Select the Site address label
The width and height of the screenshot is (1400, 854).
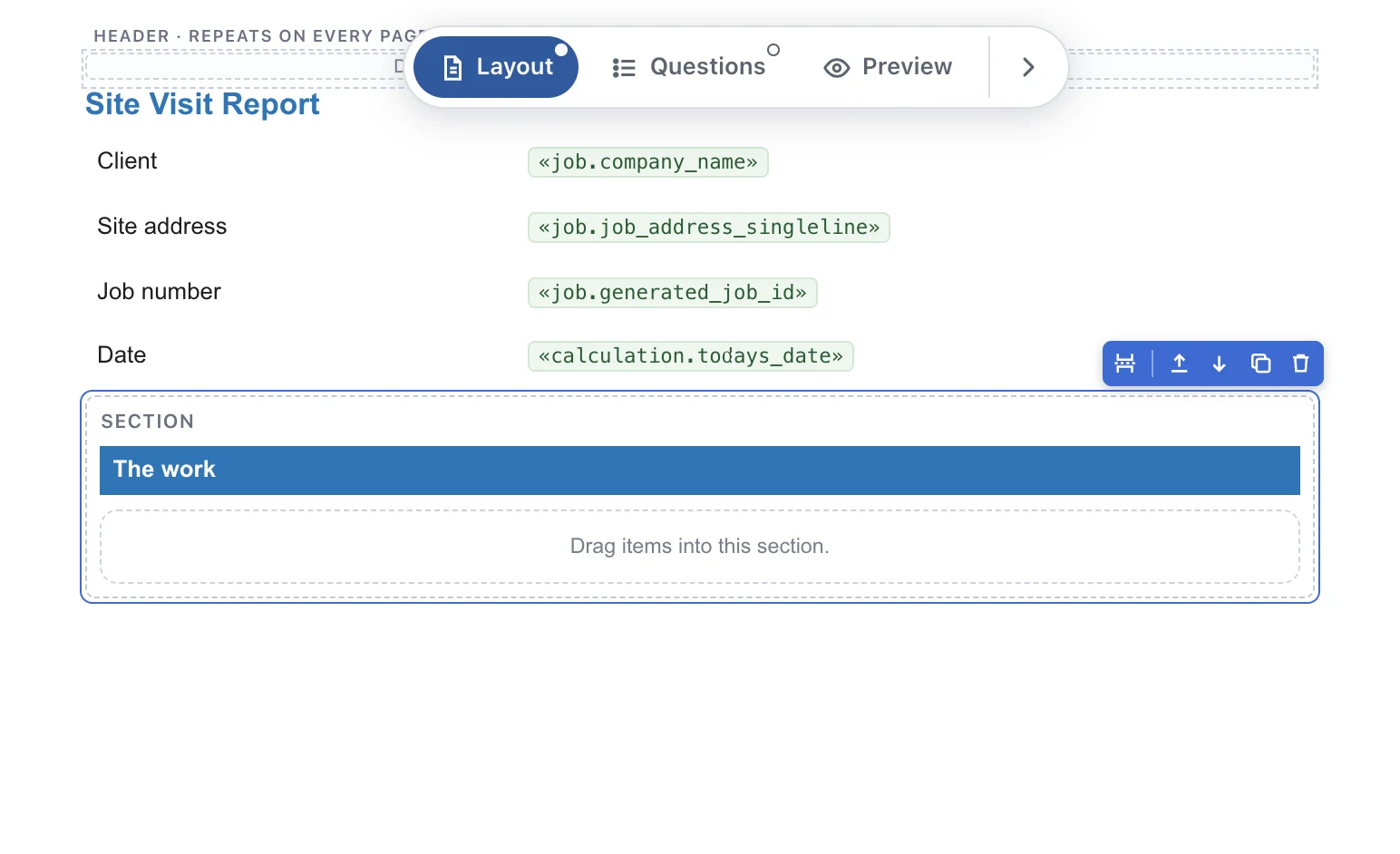point(162,227)
